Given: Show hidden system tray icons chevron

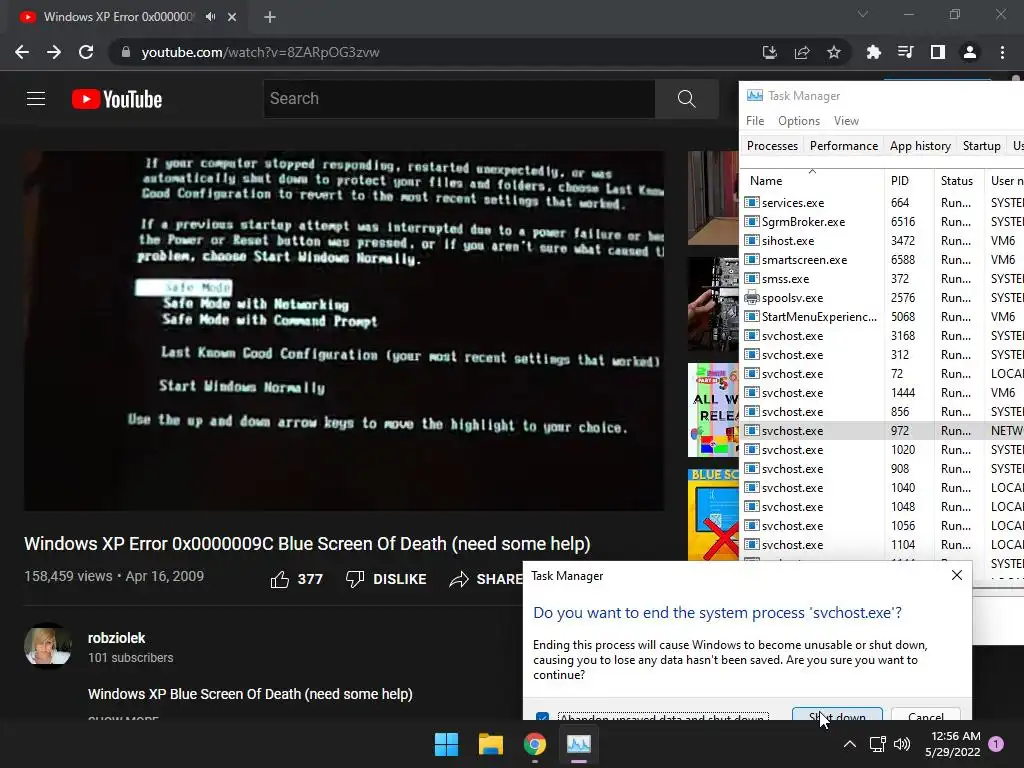Looking at the screenshot, I should [x=850, y=744].
